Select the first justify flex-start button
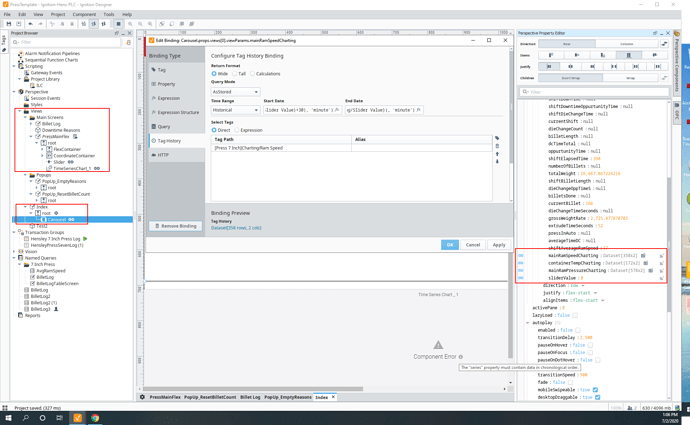The height and width of the screenshot is (425, 690). (x=549, y=66)
